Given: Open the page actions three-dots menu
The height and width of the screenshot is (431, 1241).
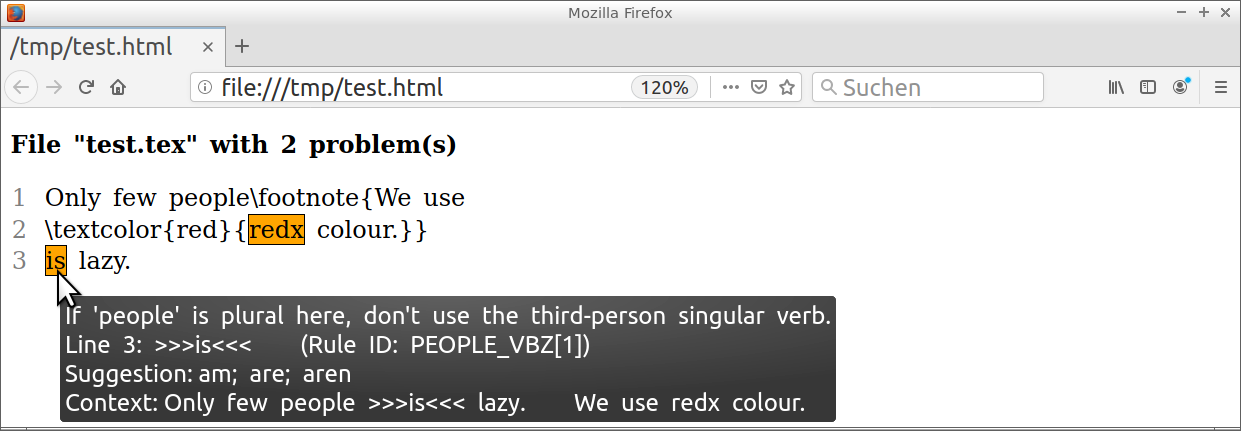Looking at the screenshot, I should (x=731, y=88).
